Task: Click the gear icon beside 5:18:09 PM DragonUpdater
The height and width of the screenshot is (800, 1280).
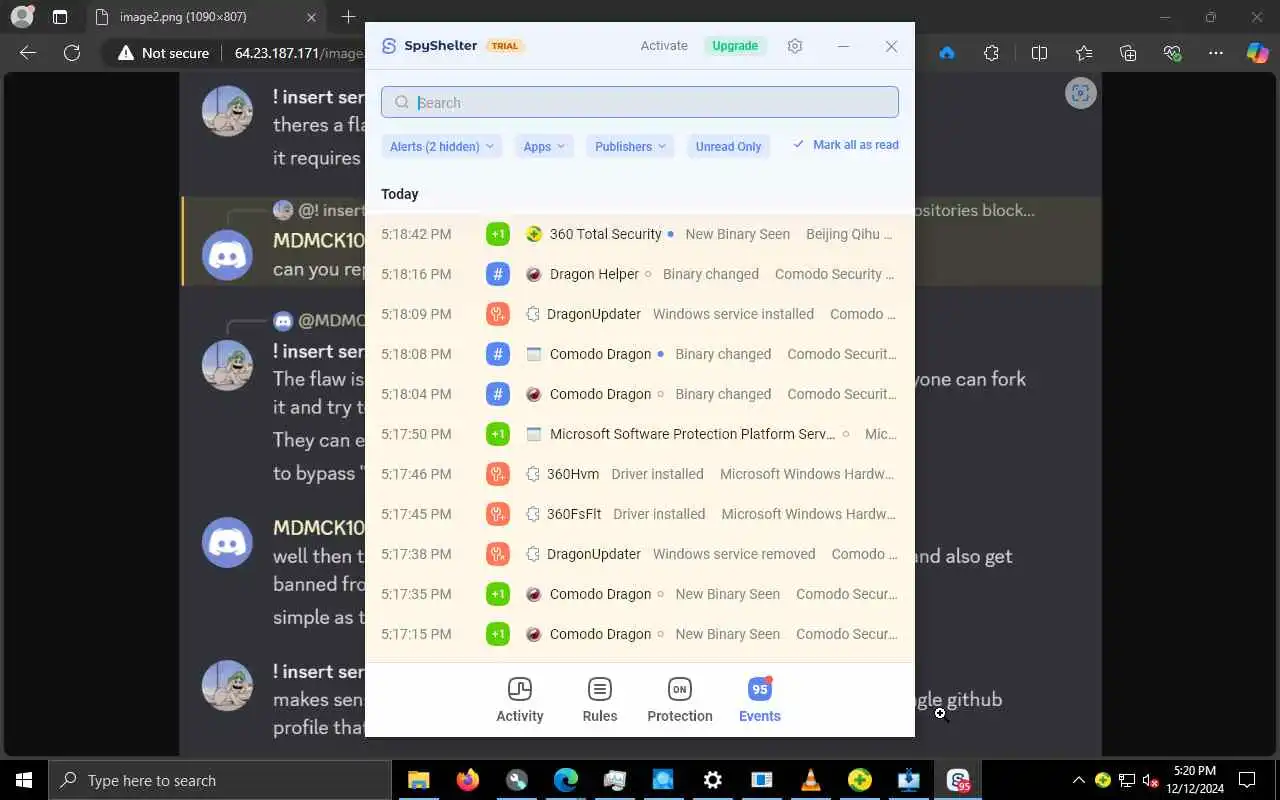Action: [x=533, y=314]
